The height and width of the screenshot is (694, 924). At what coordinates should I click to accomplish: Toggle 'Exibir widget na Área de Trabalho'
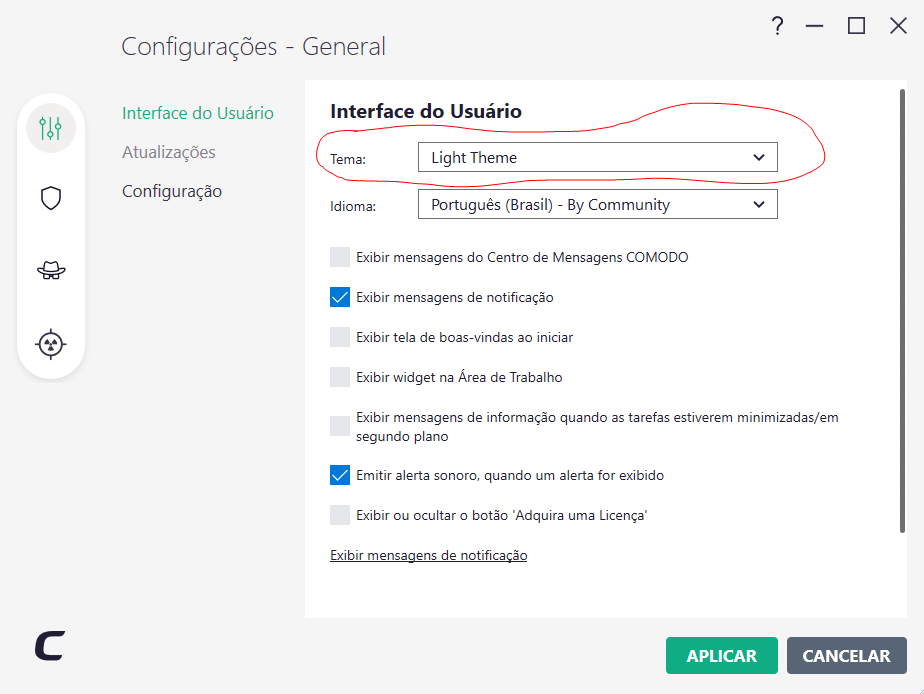(340, 377)
